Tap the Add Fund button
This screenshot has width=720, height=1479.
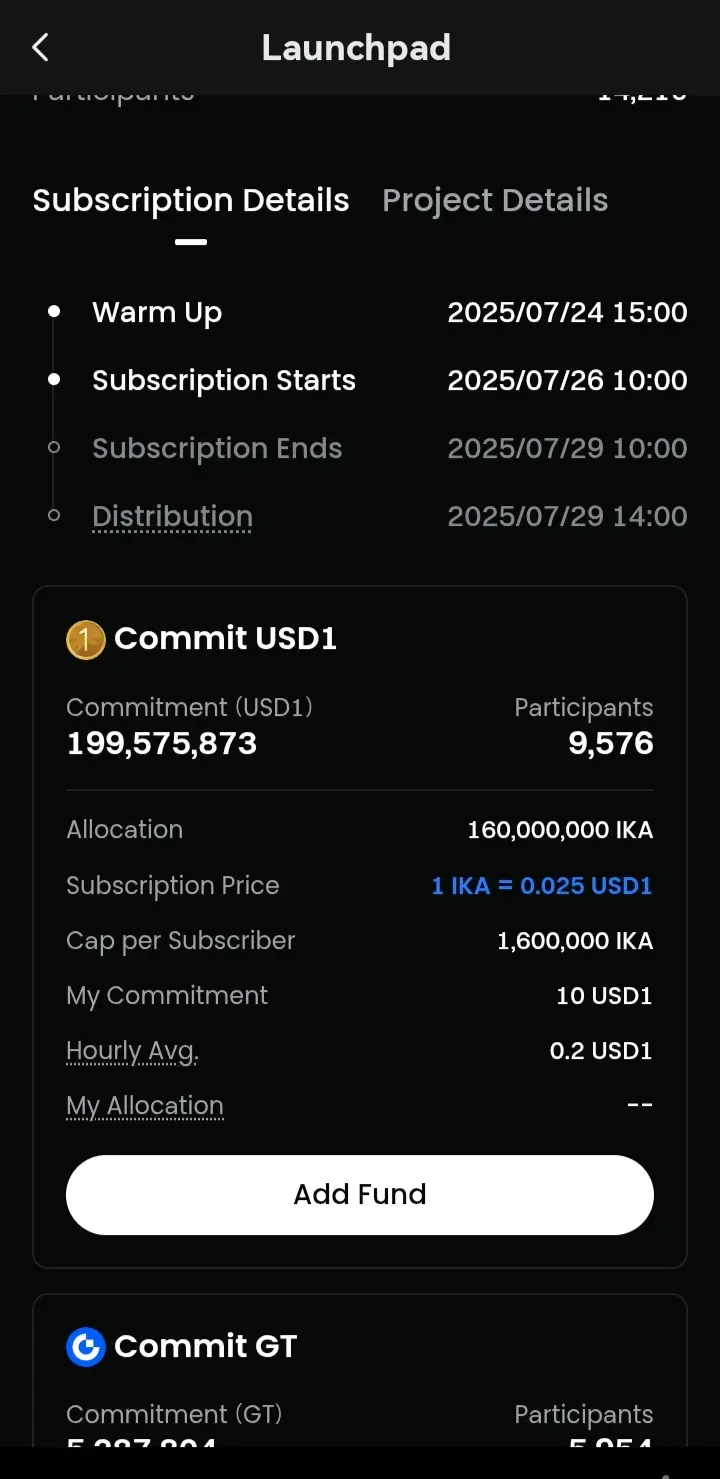360,1194
